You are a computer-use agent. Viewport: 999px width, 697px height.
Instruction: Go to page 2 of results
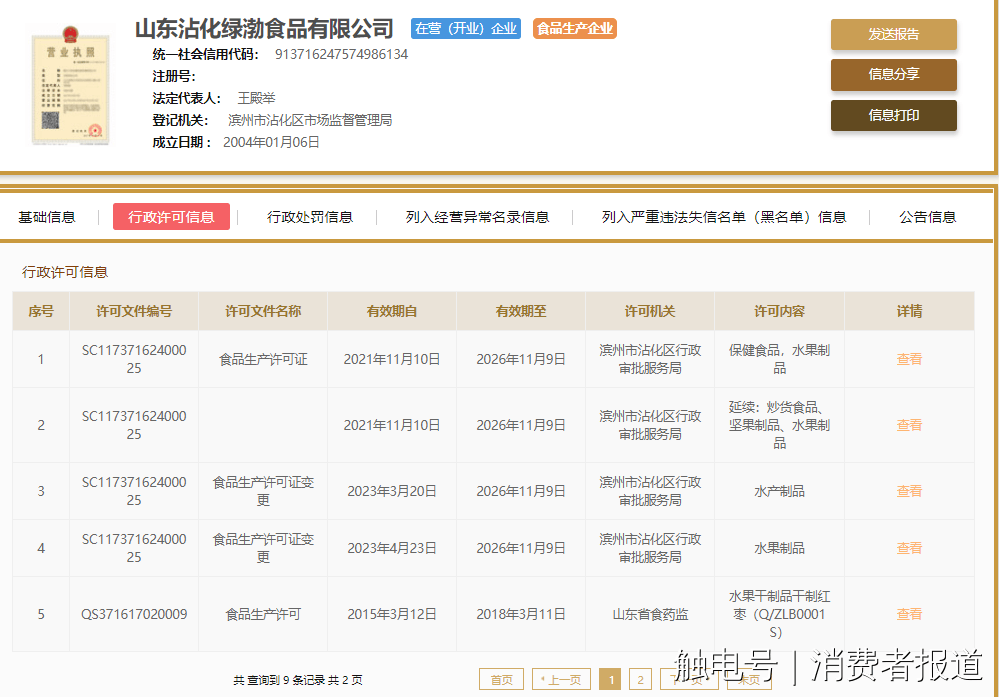click(640, 680)
